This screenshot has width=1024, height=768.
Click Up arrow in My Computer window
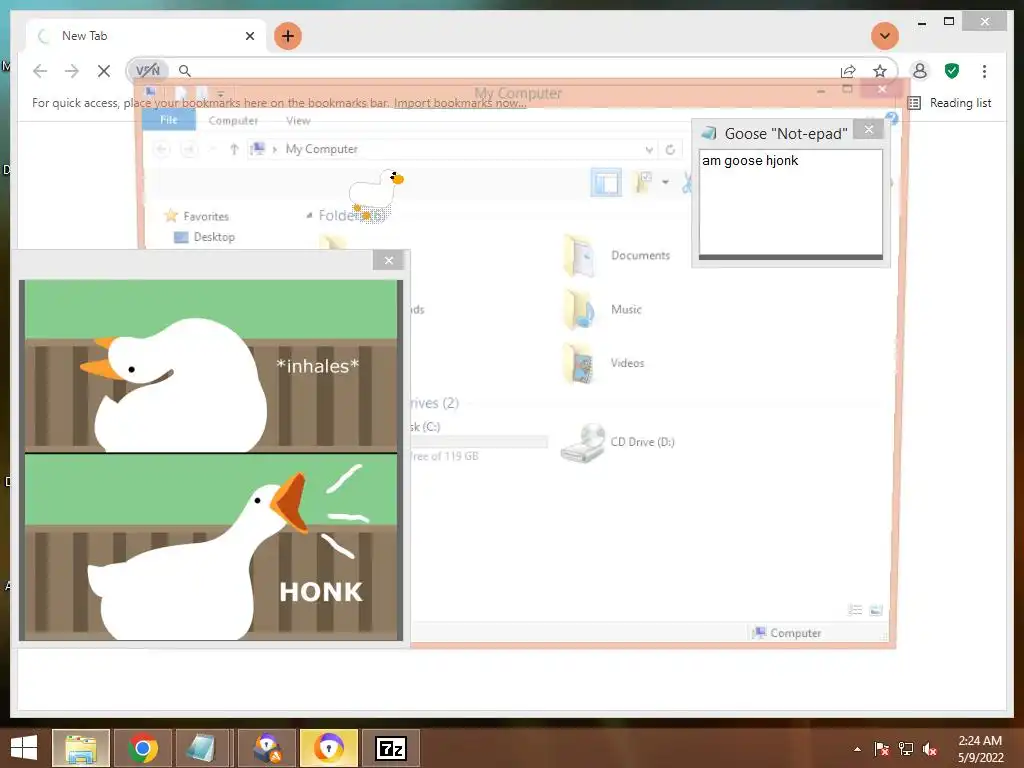pyautogui.click(x=234, y=150)
